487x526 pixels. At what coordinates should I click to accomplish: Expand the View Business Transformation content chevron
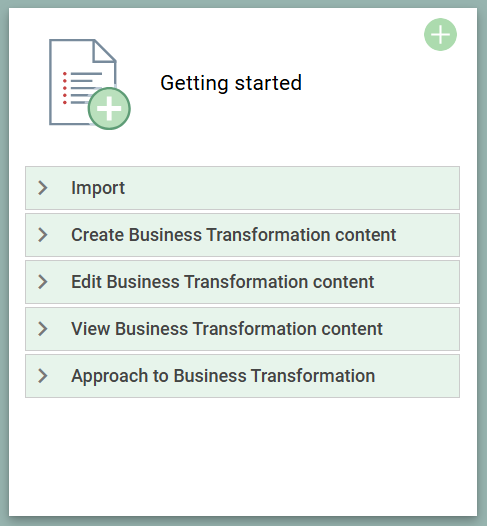tap(43, 329)
